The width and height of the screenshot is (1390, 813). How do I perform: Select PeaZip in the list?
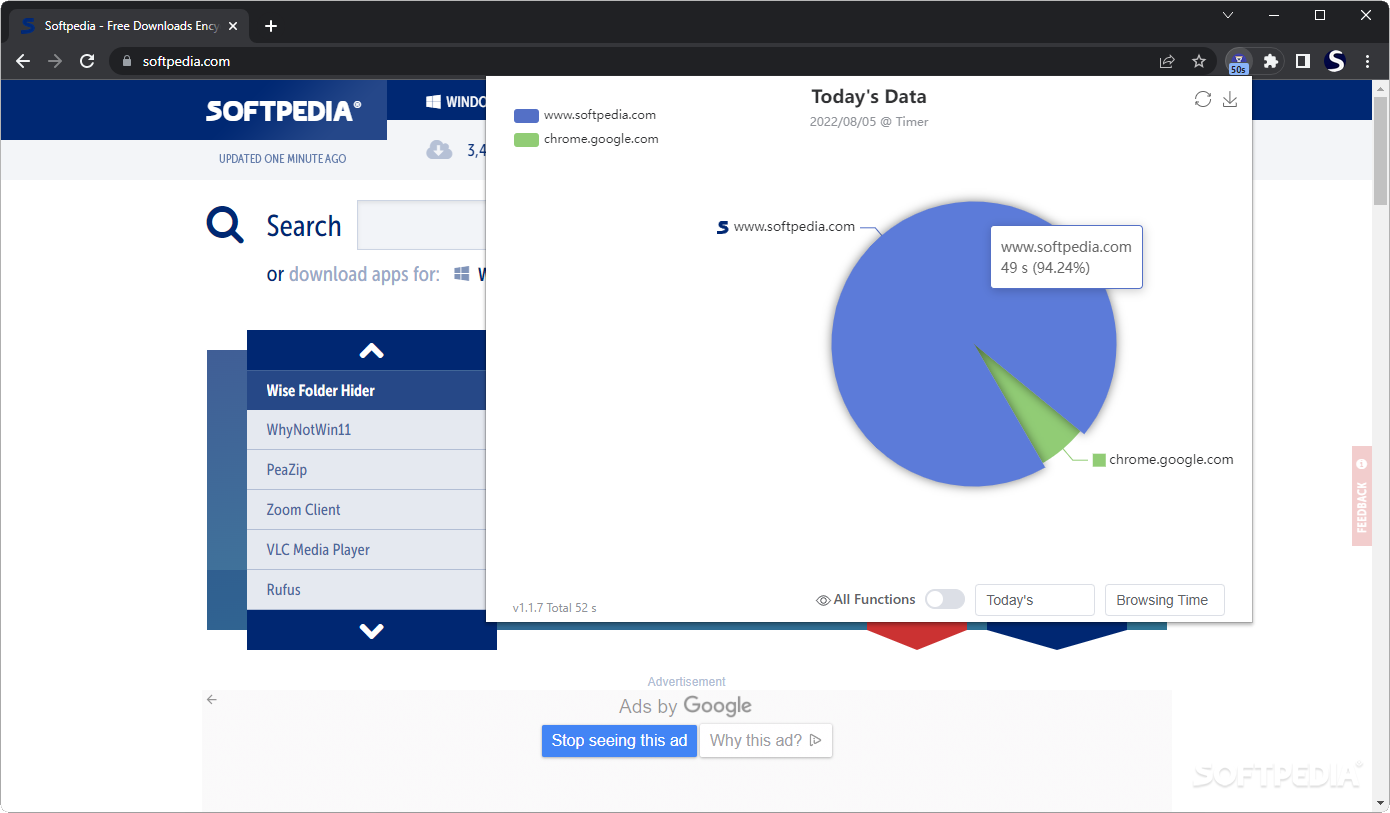pyautogui.click(x=366, y=470)
